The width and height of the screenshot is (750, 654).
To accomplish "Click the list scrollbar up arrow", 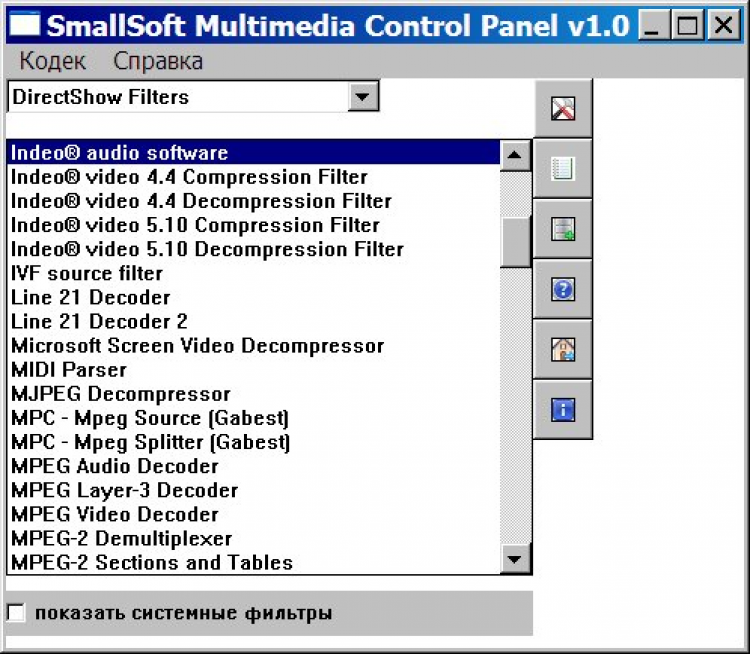I will coord(515,155).
